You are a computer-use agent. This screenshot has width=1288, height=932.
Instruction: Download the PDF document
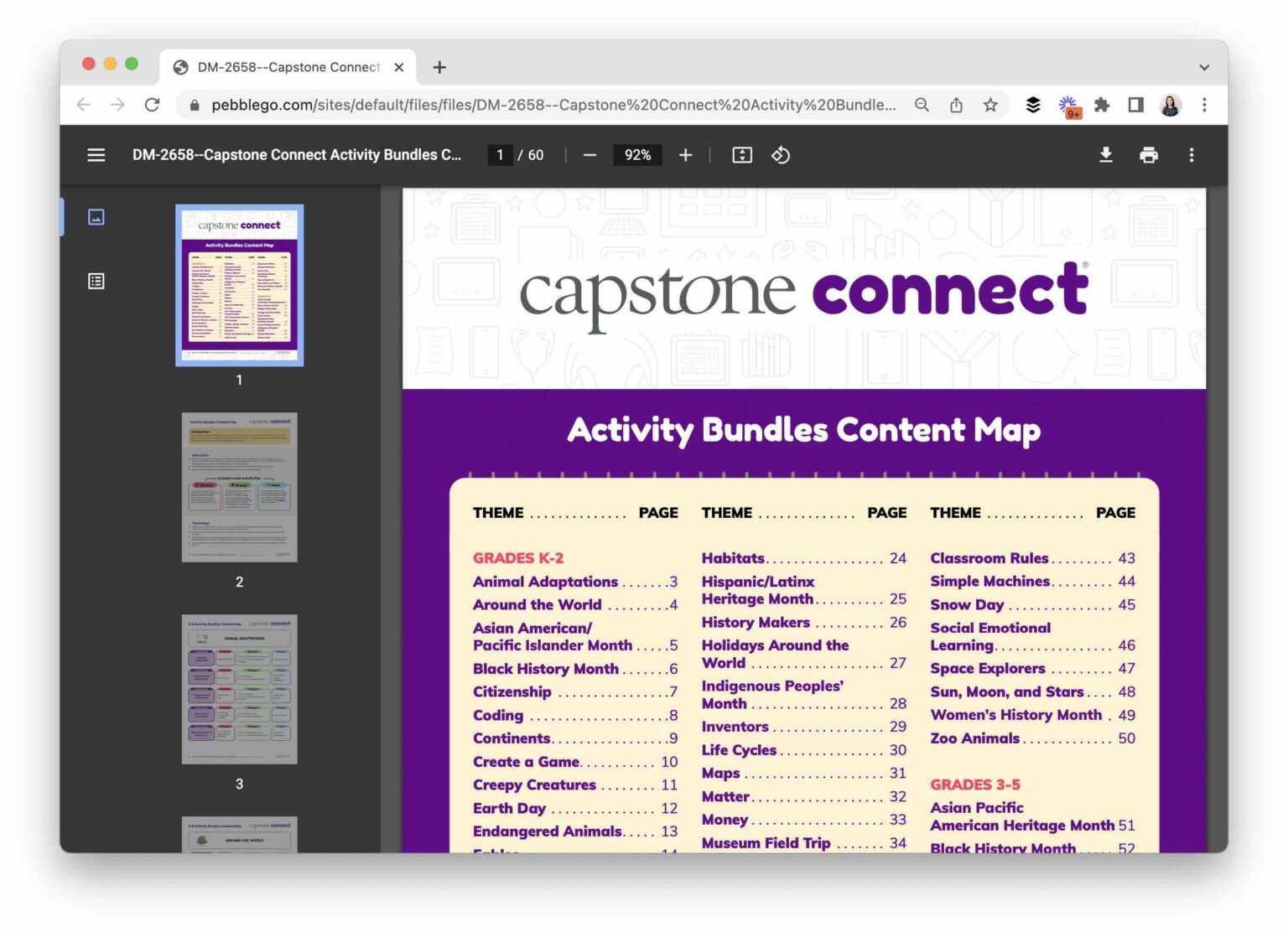click(1106, 154)
